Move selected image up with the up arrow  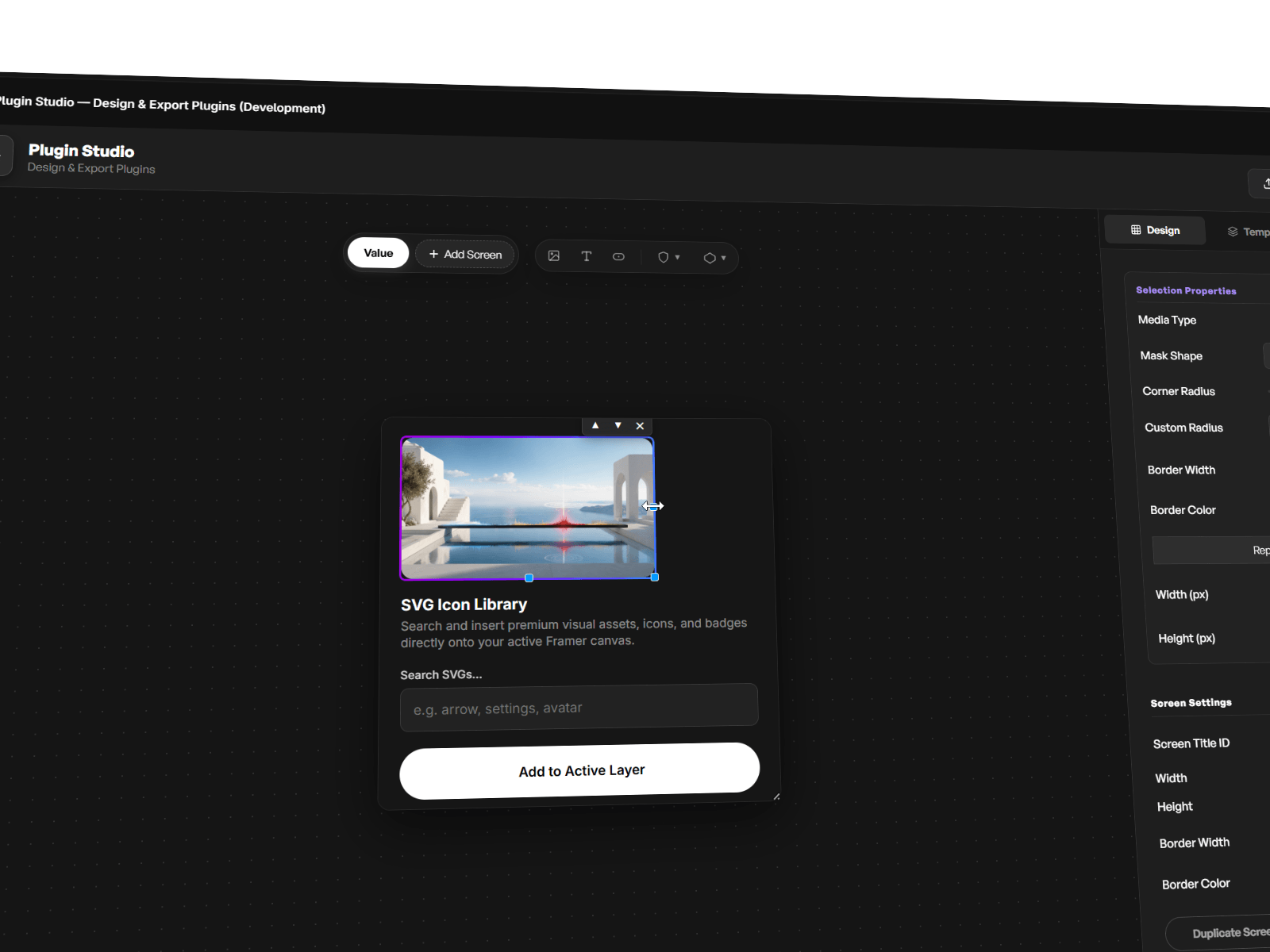coord(595,425)
